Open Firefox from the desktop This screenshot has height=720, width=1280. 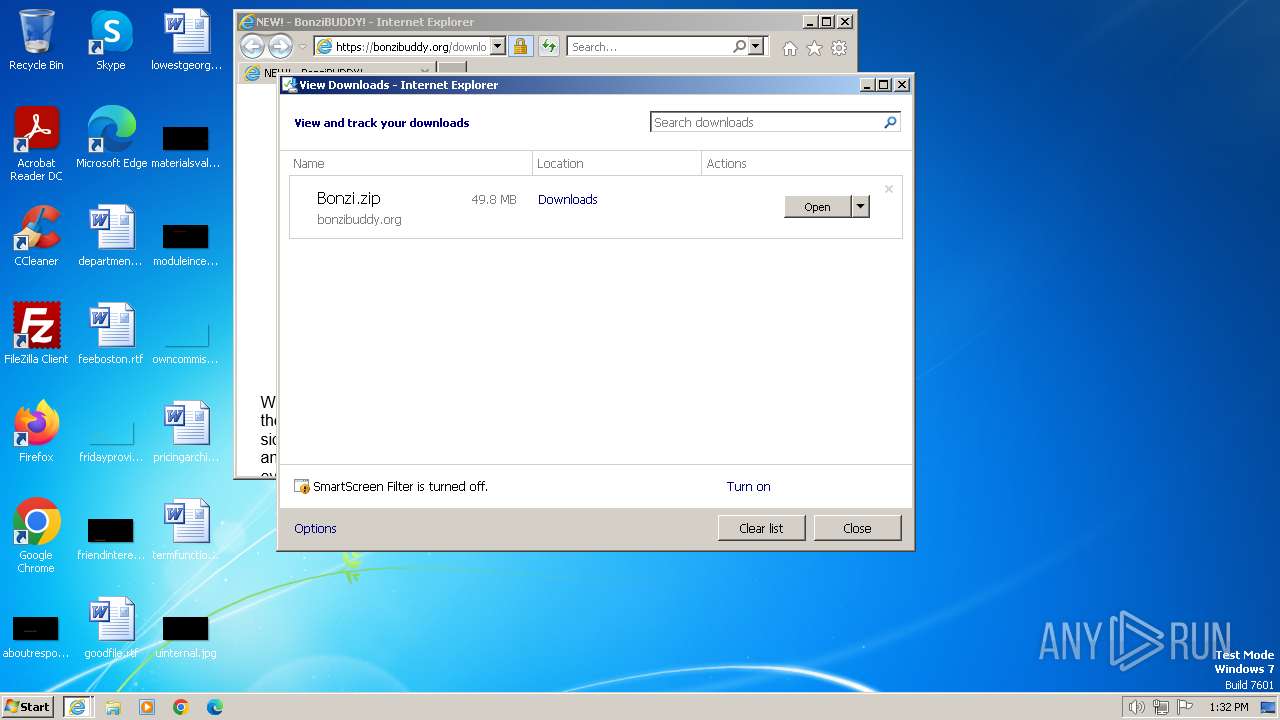point(36,432)
